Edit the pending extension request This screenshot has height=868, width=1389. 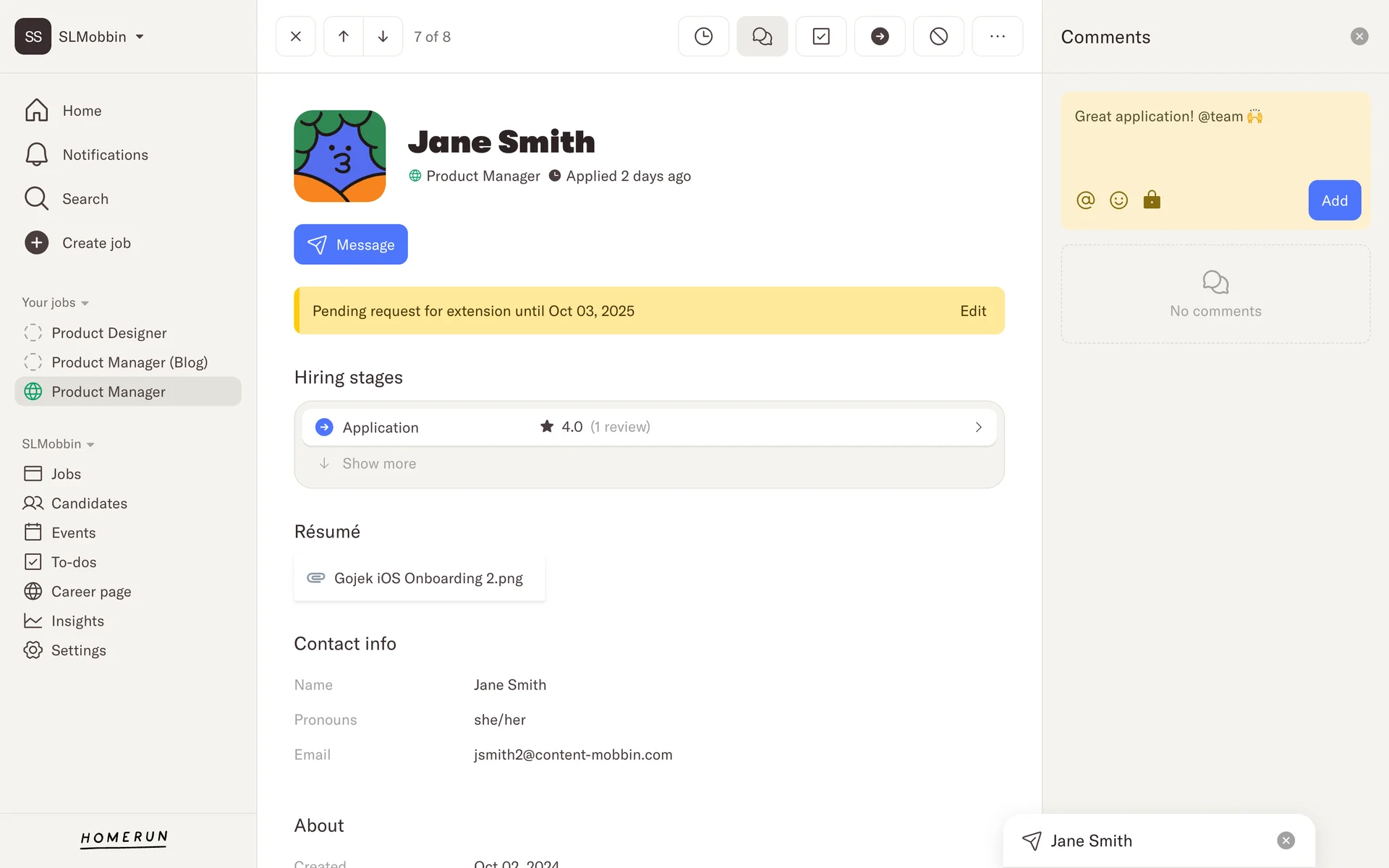coord(972,311)
